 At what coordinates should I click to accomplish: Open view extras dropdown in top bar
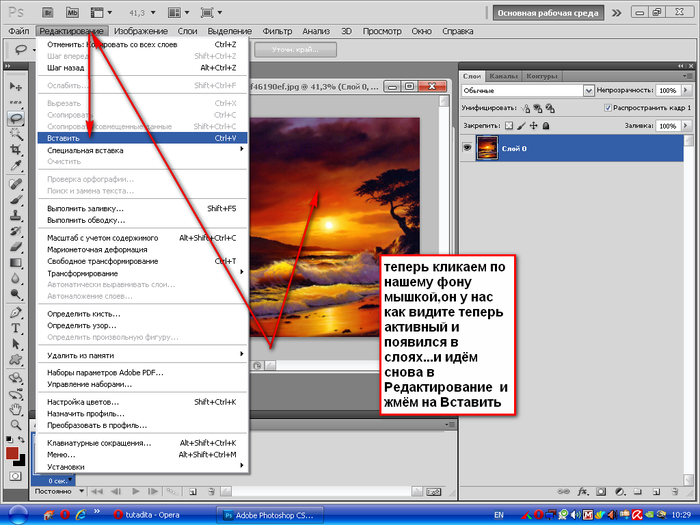101,12
